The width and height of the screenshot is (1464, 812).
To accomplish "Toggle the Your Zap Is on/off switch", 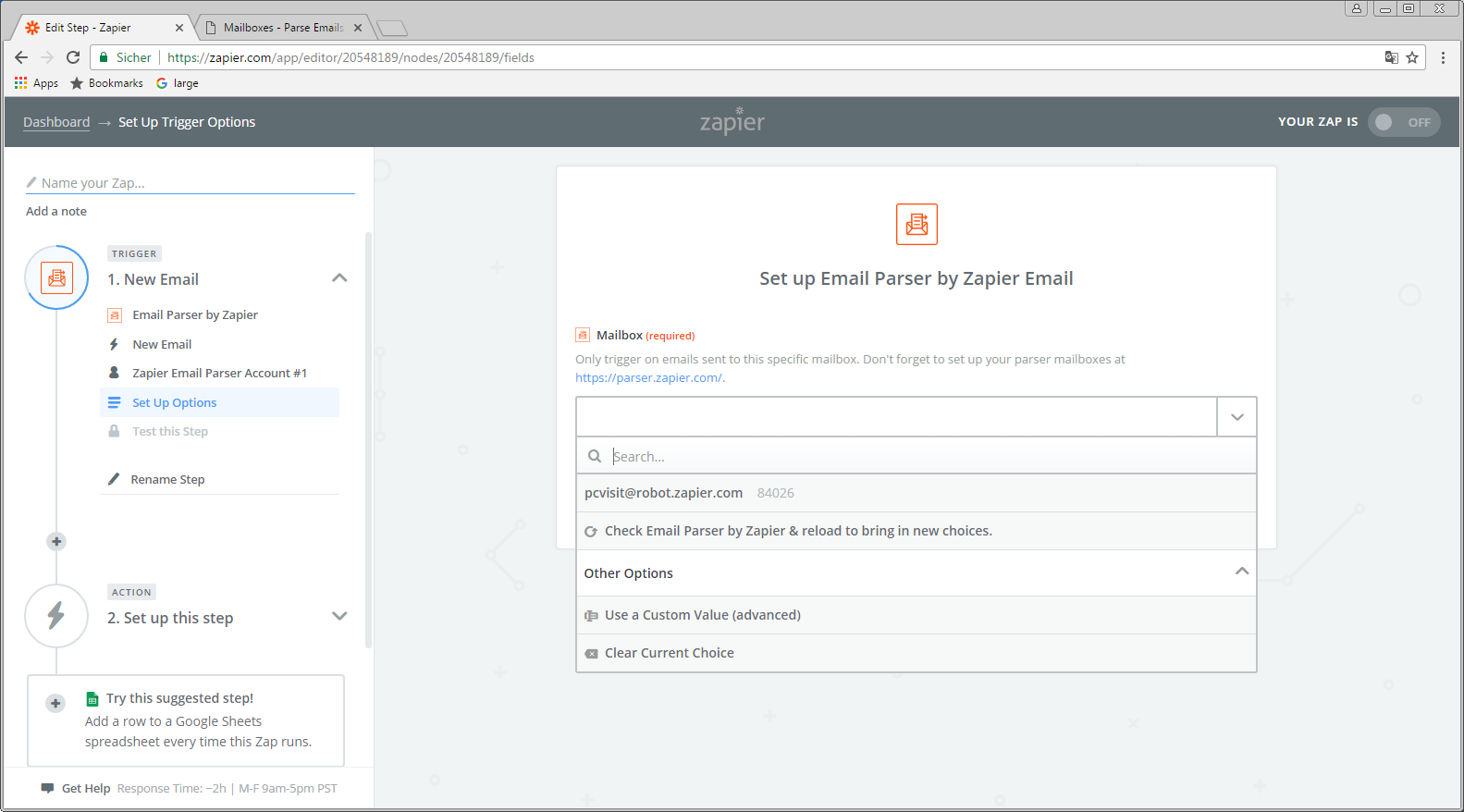I will coord(1403,122).
